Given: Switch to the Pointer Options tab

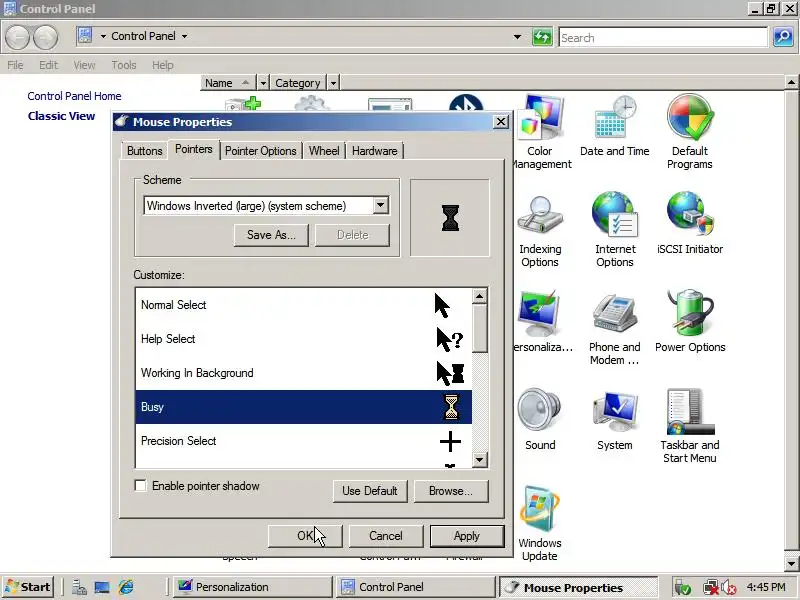Looking at the screenshot, I should pyautogui.click(x=260, y=151).
